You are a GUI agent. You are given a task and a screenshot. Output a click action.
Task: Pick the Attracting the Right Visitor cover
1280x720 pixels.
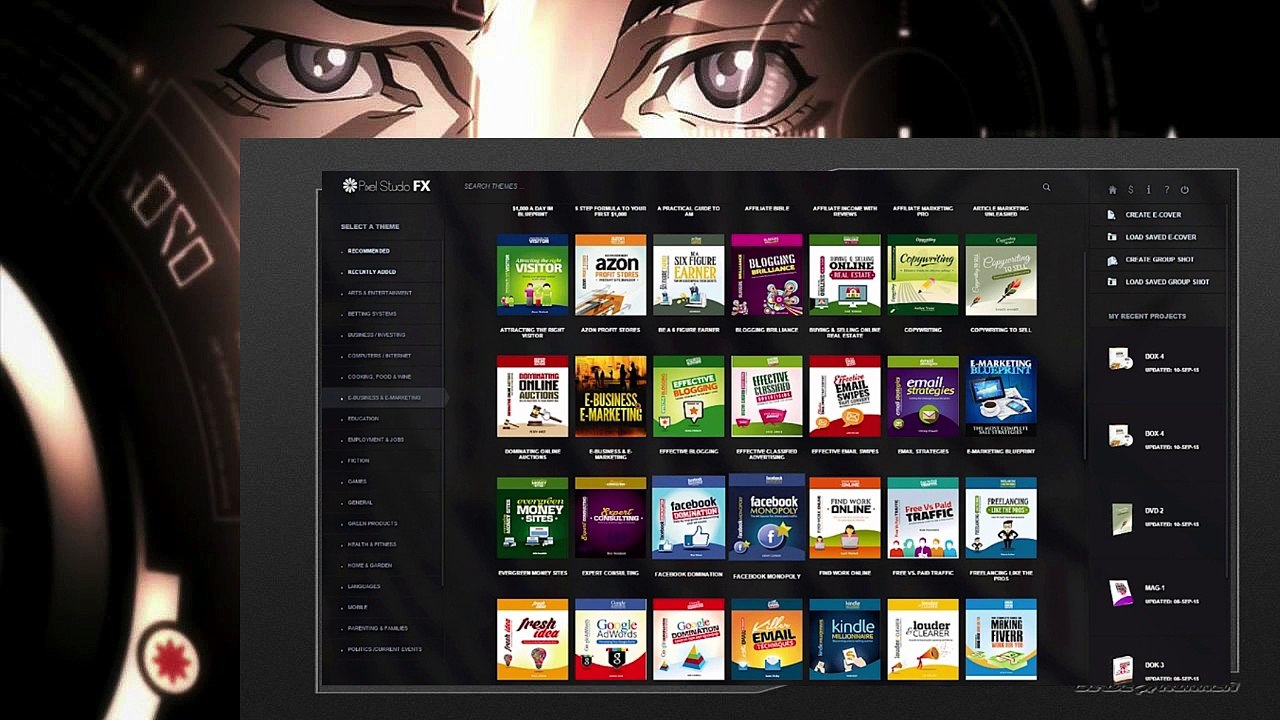point(532,275)
